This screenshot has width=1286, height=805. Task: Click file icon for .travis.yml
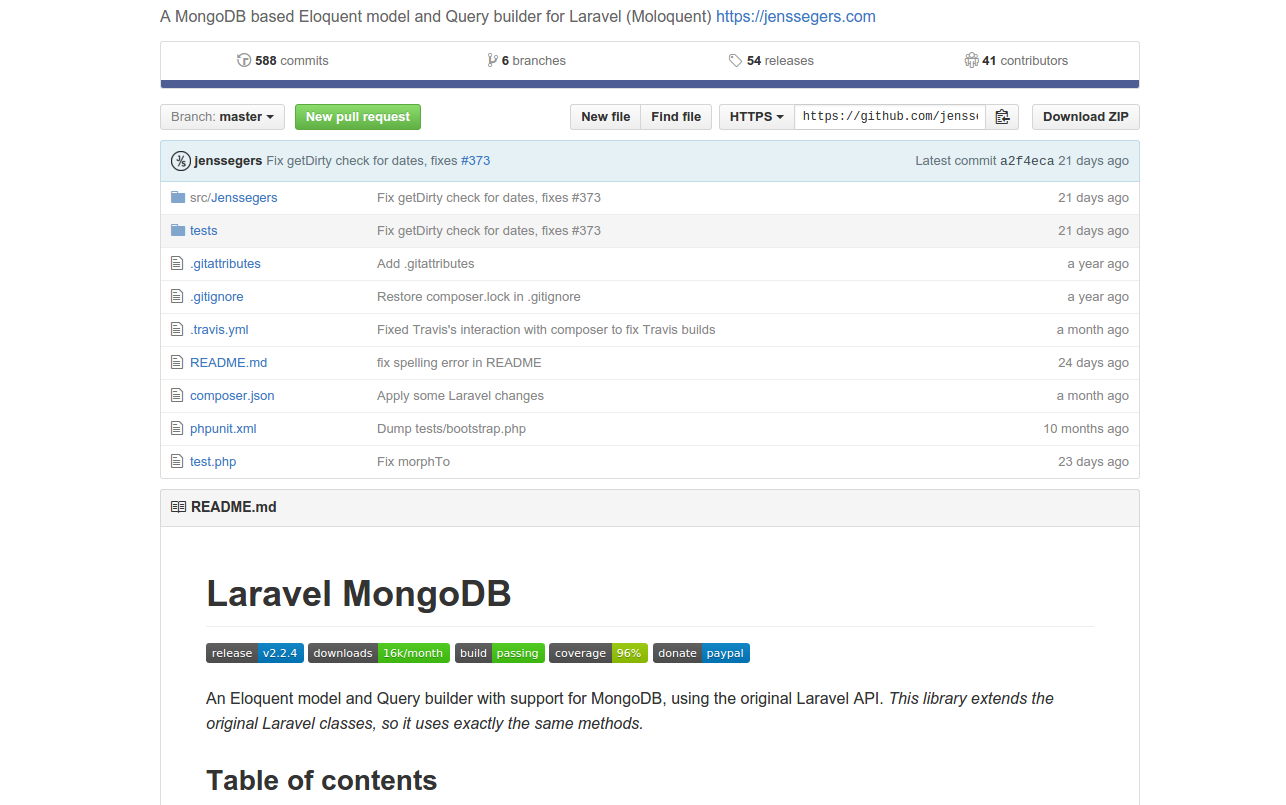coord(178,329)
